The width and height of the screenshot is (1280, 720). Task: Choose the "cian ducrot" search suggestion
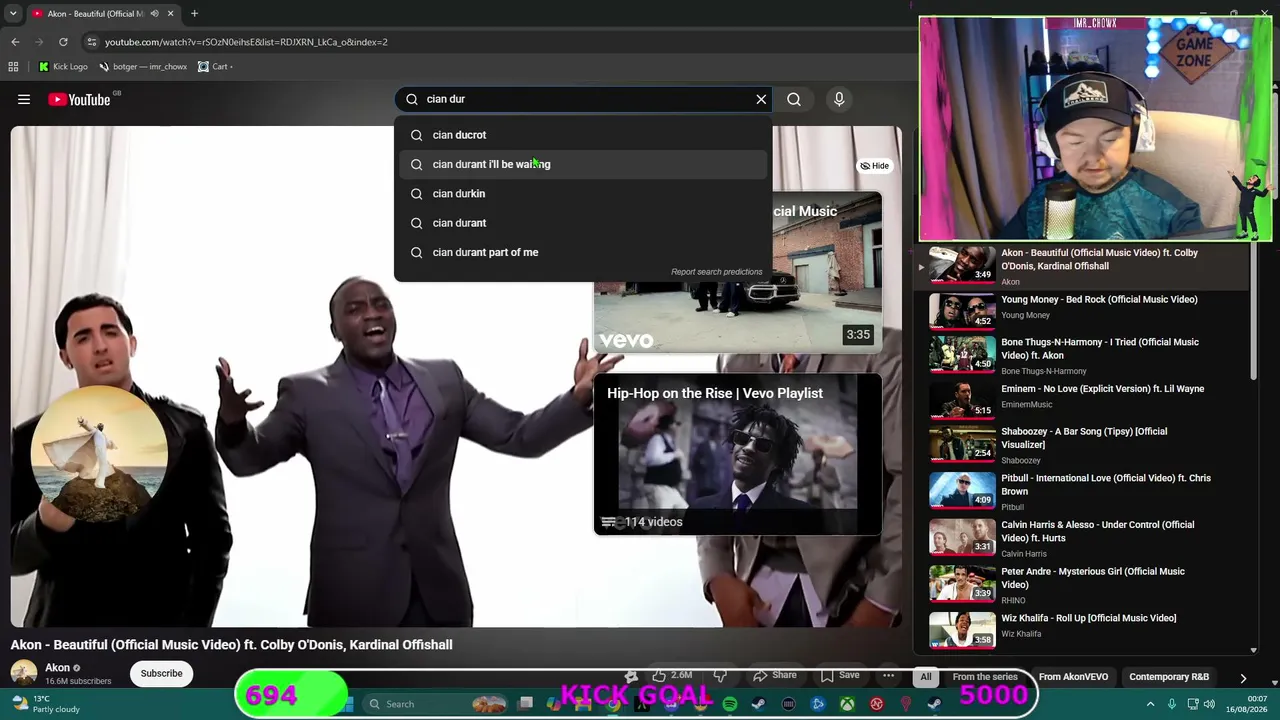click(x=584, y=135)
